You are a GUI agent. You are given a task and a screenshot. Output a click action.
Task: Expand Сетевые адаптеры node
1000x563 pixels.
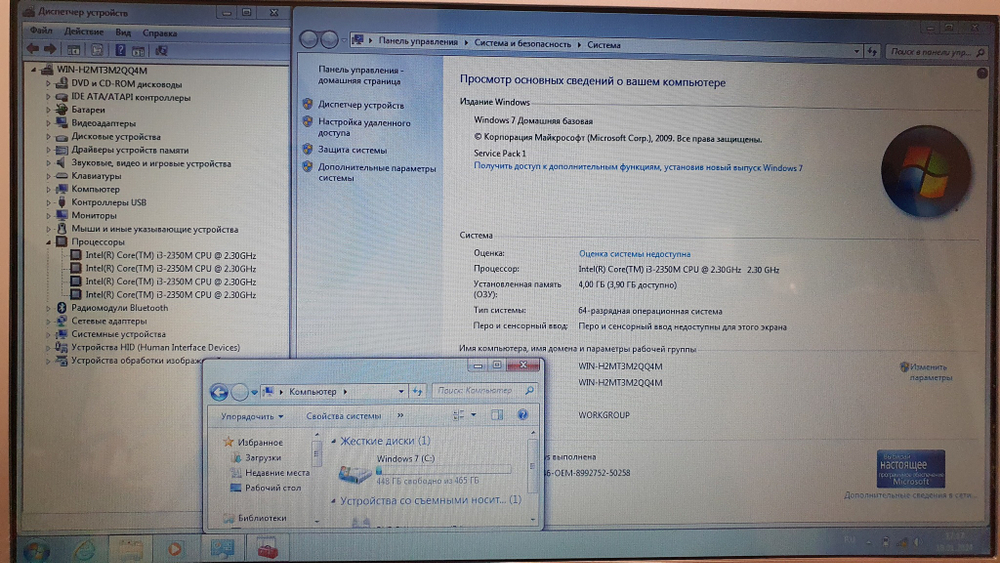[x=48, y=321]
